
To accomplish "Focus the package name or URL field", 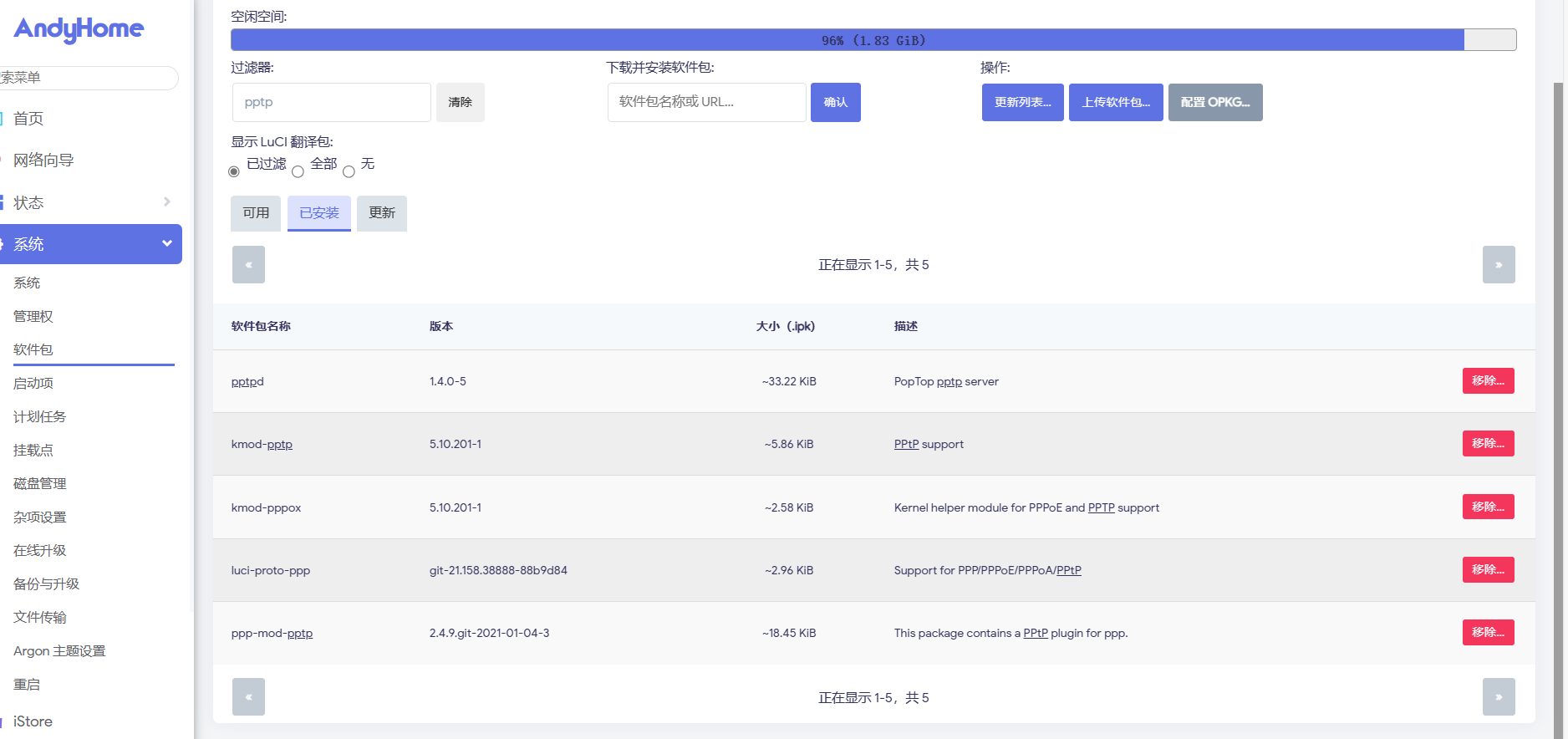I will point(706,102).
